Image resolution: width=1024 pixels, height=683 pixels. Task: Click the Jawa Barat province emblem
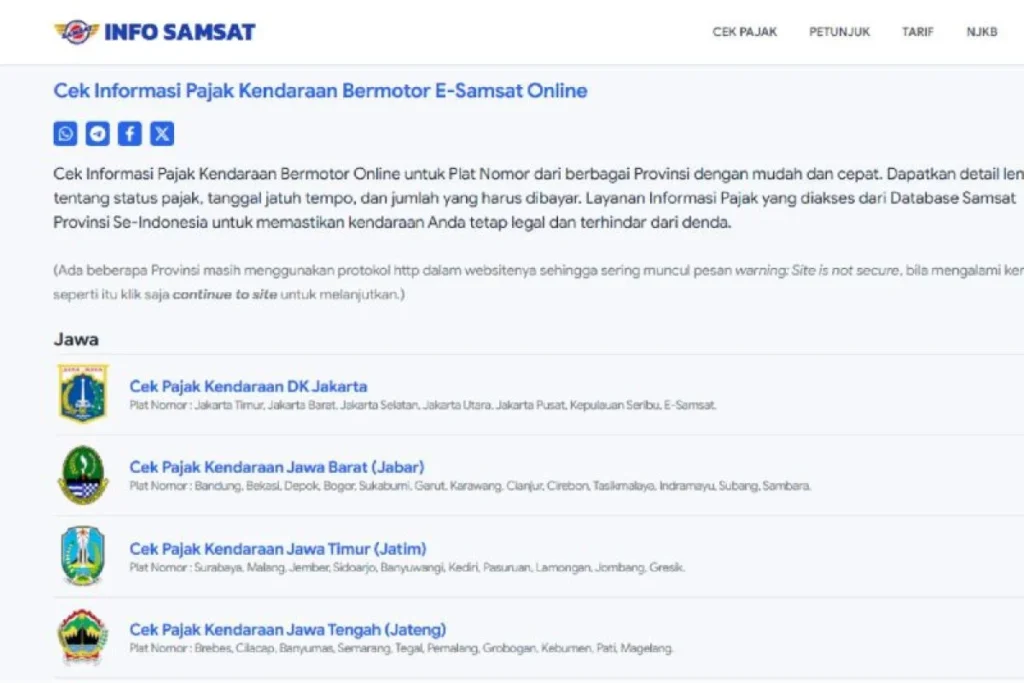pyautogui.click(x=82, y=475)
